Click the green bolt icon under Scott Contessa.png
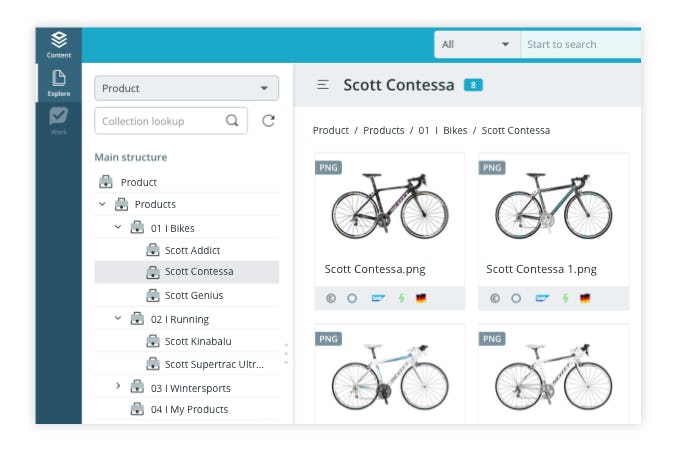Viewport: 675px width, 450px height. [x=401, y=298]
